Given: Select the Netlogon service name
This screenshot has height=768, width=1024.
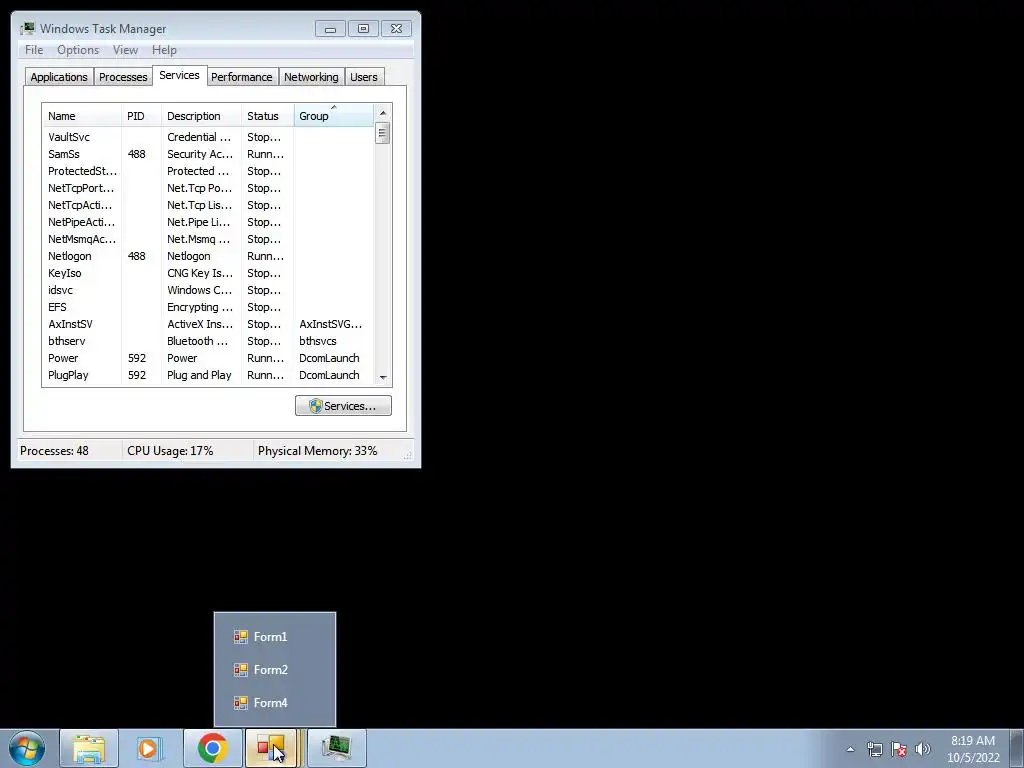Looking at the screenshot, I should pyautogui.click(x=70, y=256).
